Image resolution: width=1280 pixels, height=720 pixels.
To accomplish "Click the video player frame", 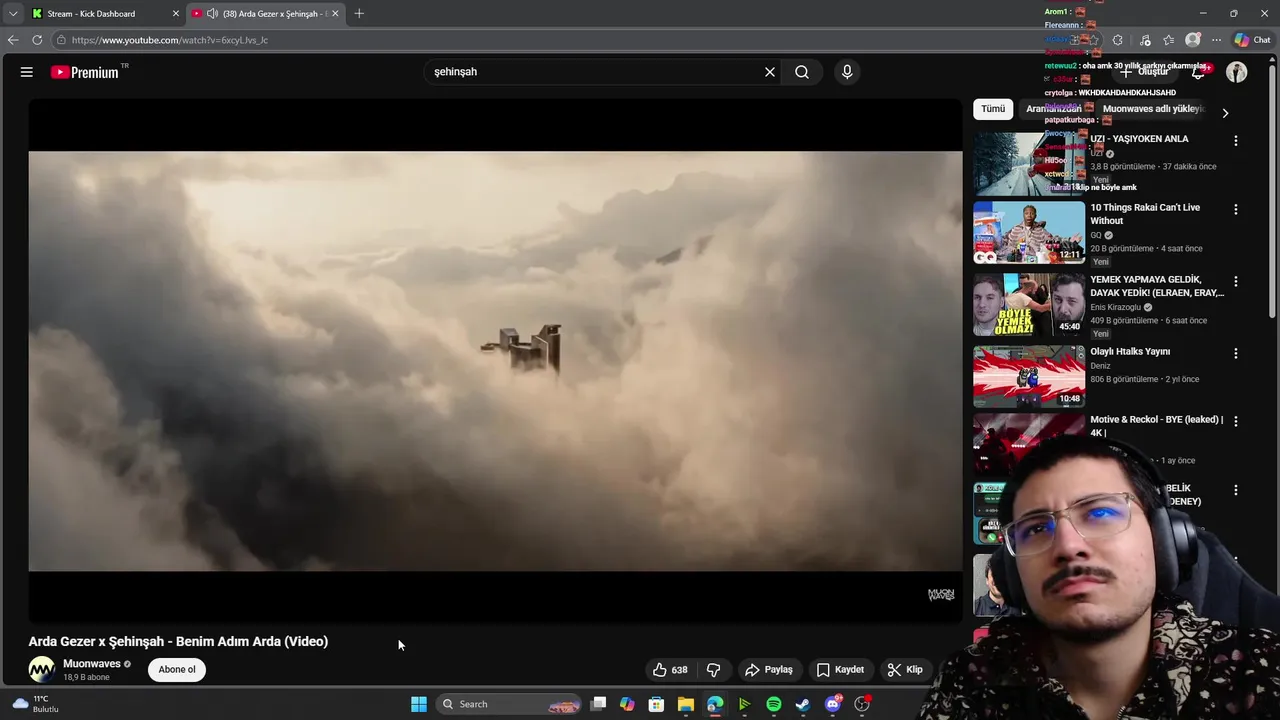I will point(495,361).
